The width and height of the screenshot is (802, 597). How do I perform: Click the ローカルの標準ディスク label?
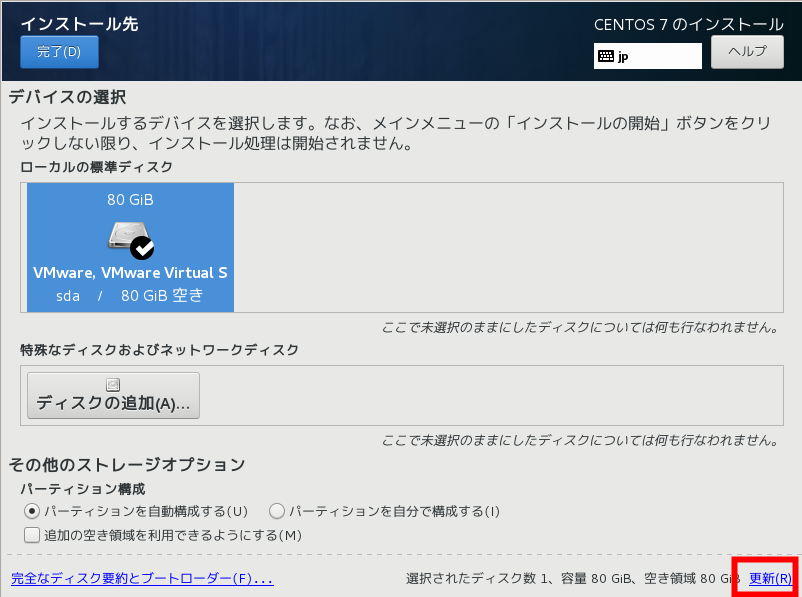[96, 167]
